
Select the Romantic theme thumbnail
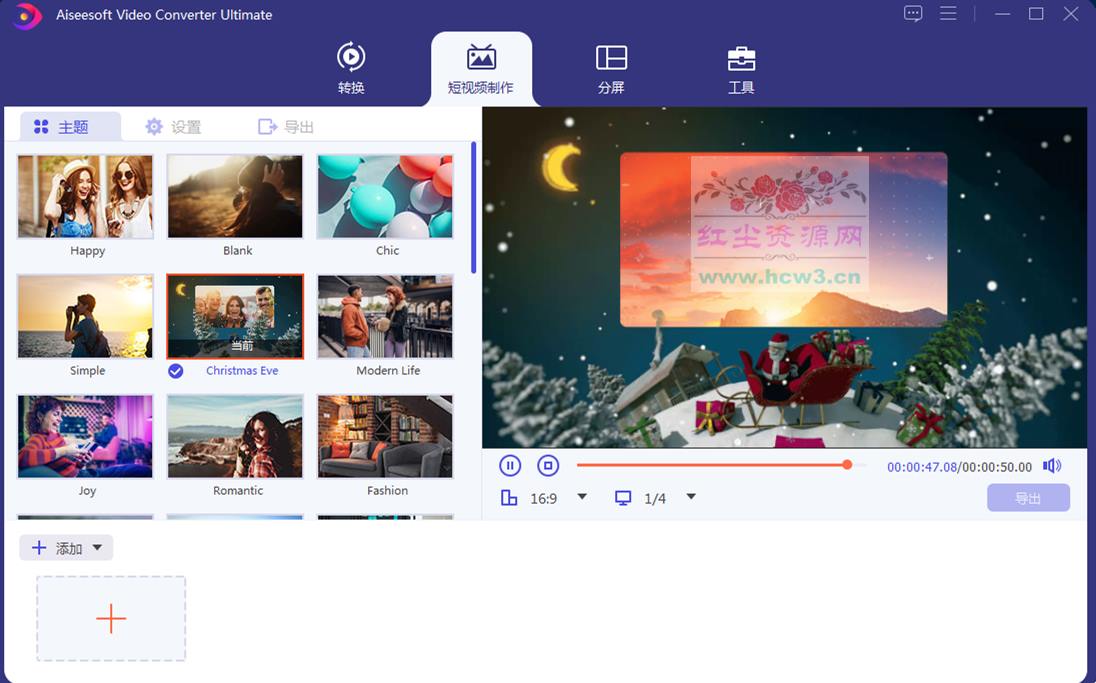235,437
